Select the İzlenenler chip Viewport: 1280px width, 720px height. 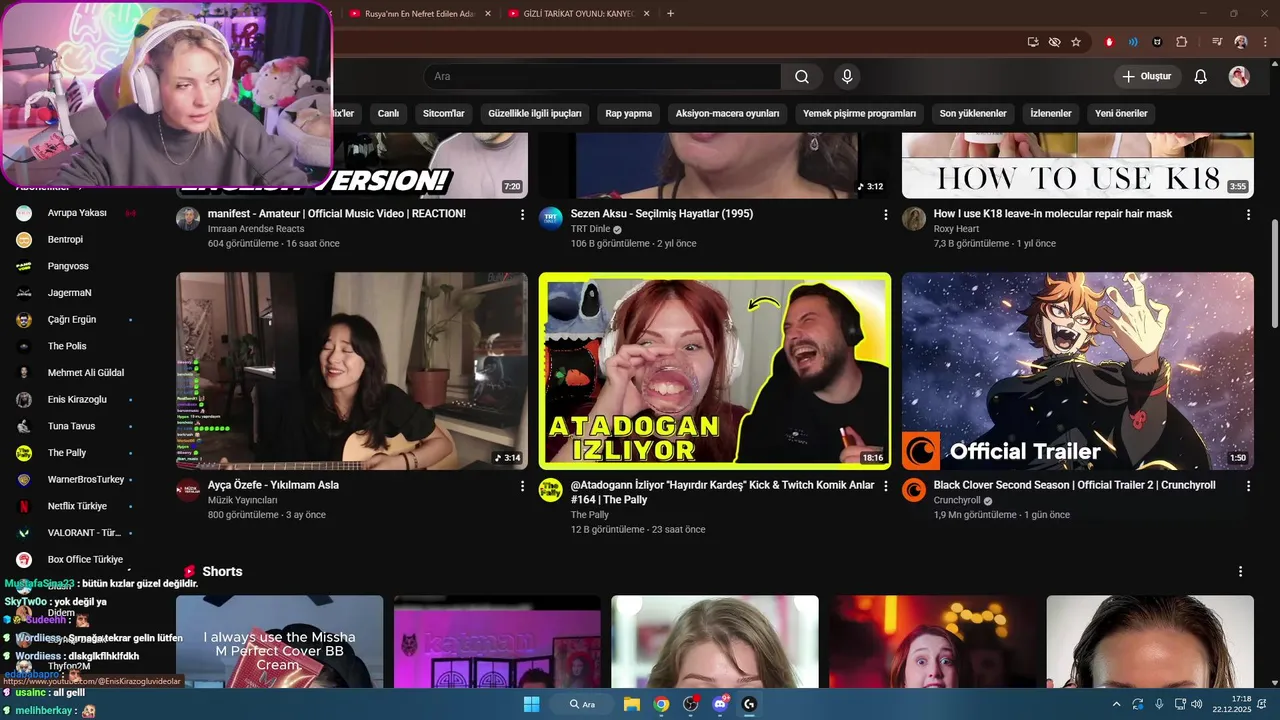[x=1051, y=114]
